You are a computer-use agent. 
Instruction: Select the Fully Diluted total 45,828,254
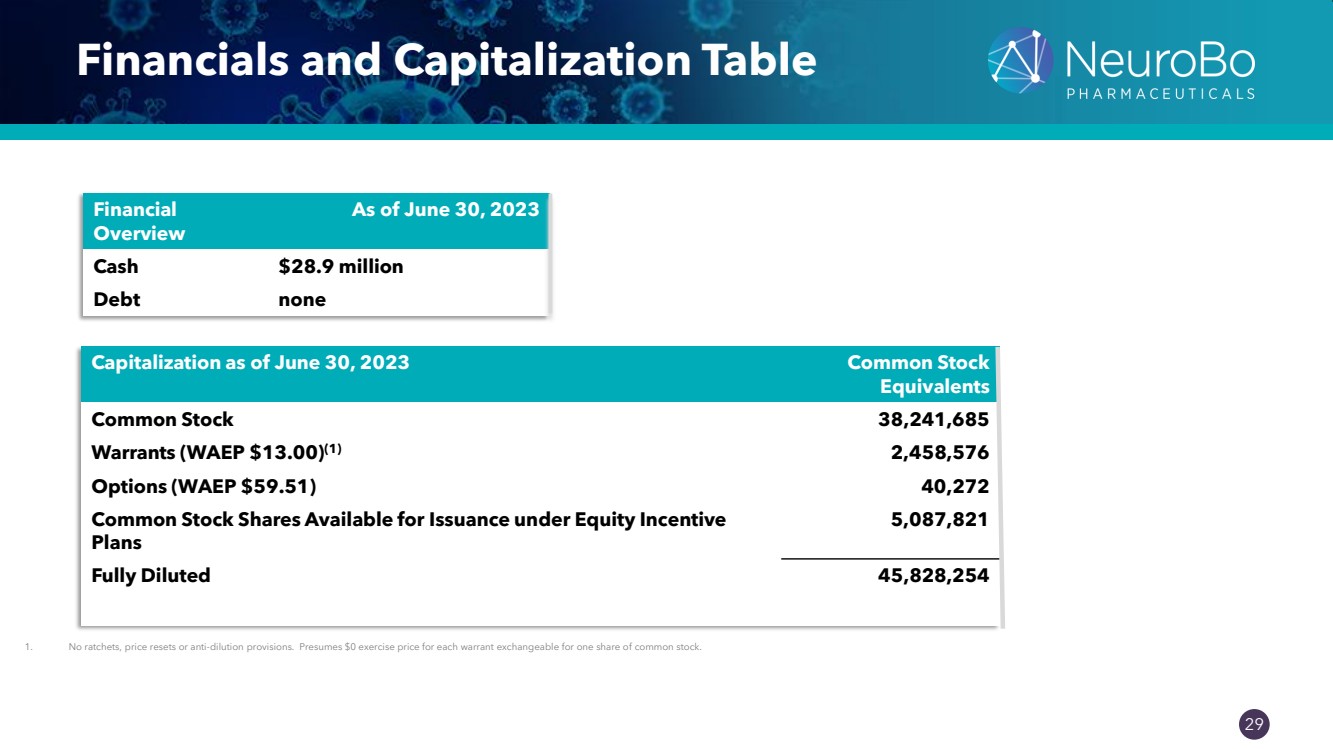(927, 576)
